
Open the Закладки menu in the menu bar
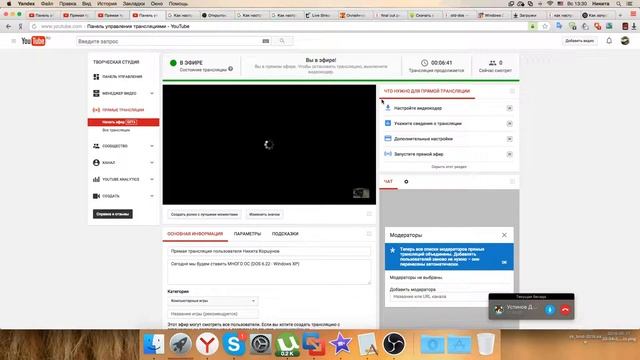[134, 4]
